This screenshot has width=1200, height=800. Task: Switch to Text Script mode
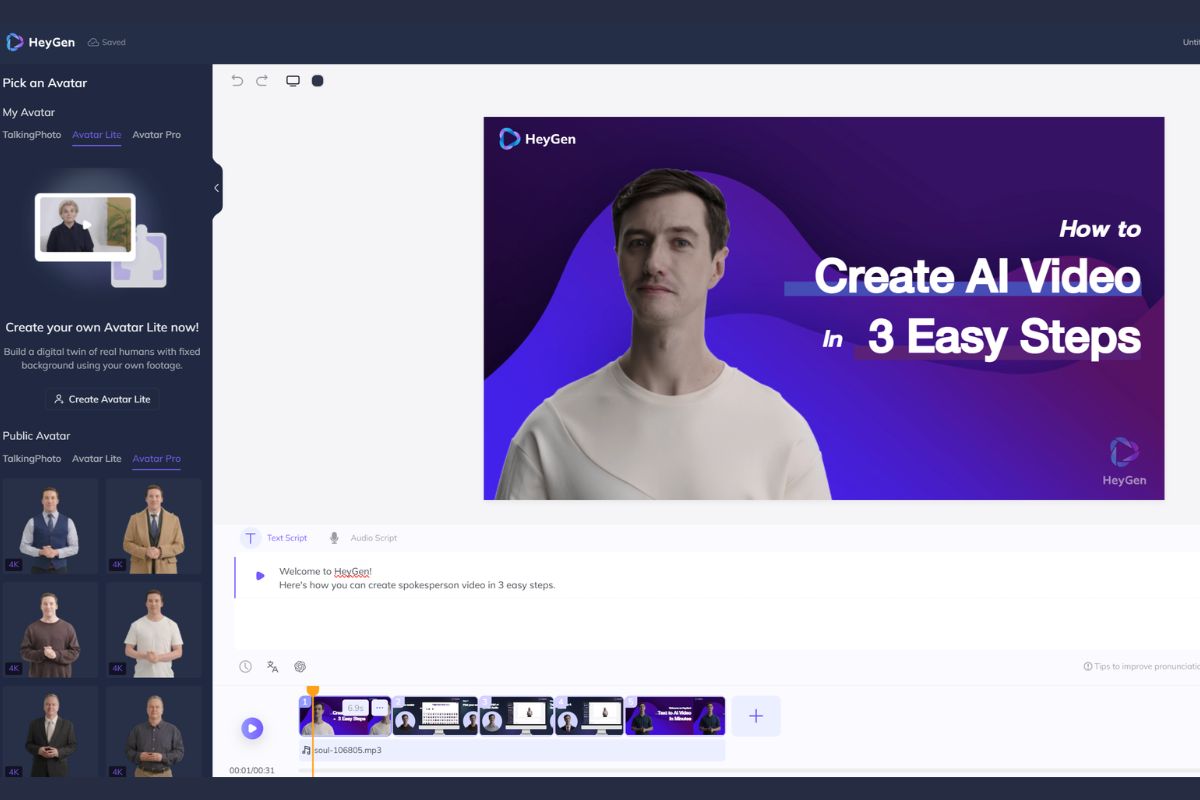click(275, 538)
